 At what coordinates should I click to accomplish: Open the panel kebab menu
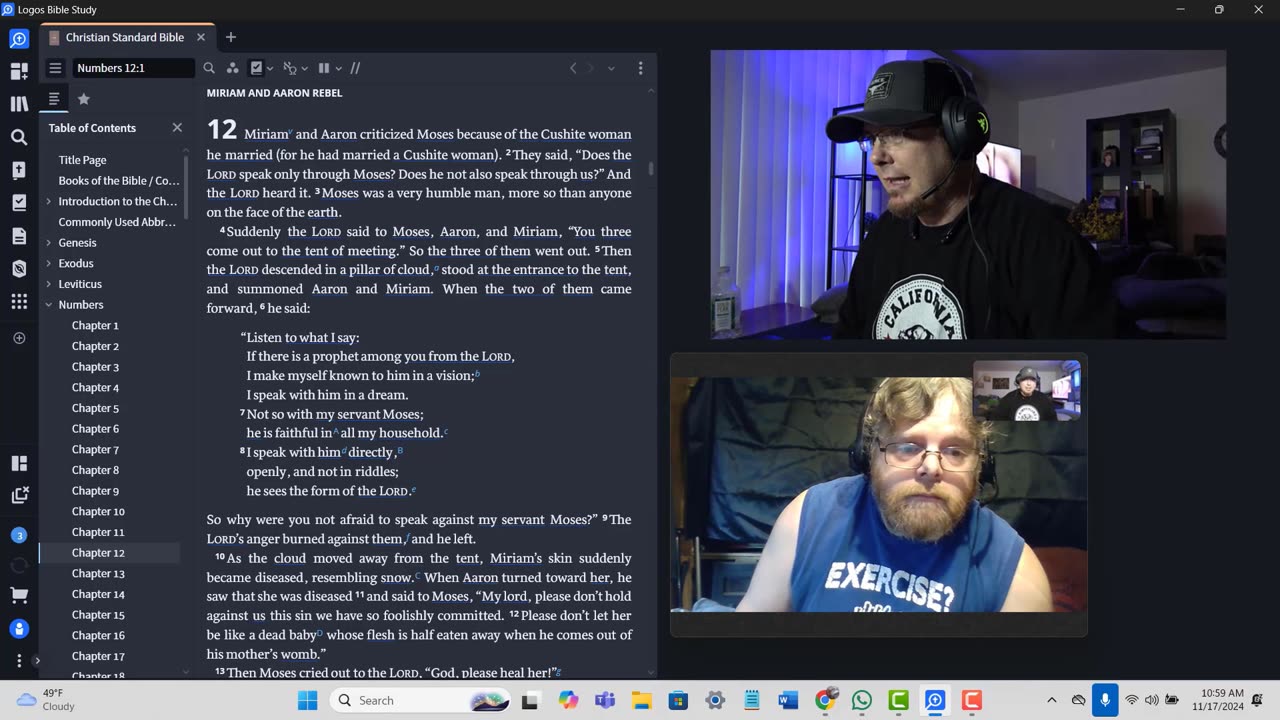[640, 68]
